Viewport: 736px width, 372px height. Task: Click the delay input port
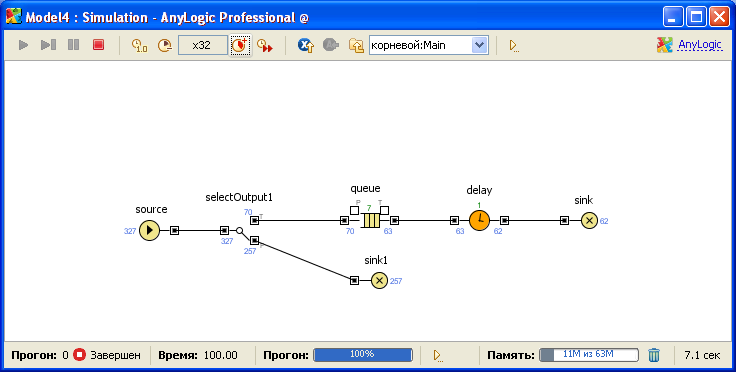454,220
